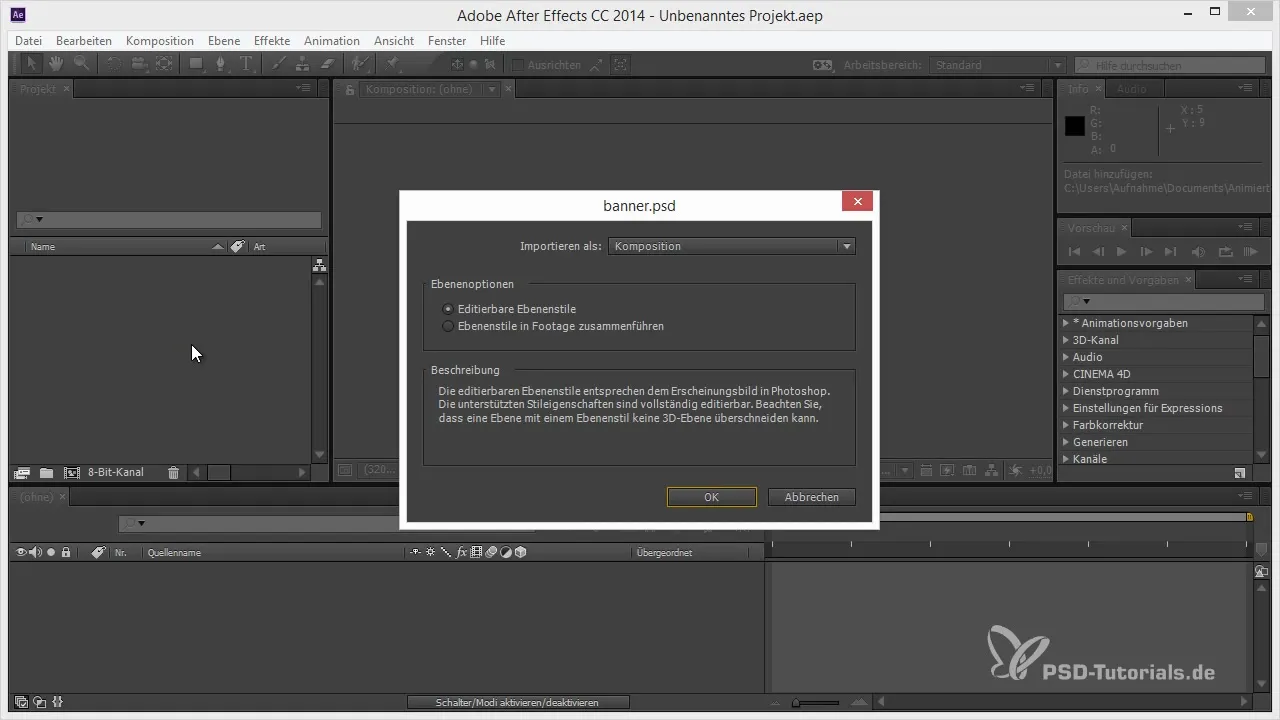Select the Rectangle shape tool
This screenshot has width=1280, height=720.
196,65
